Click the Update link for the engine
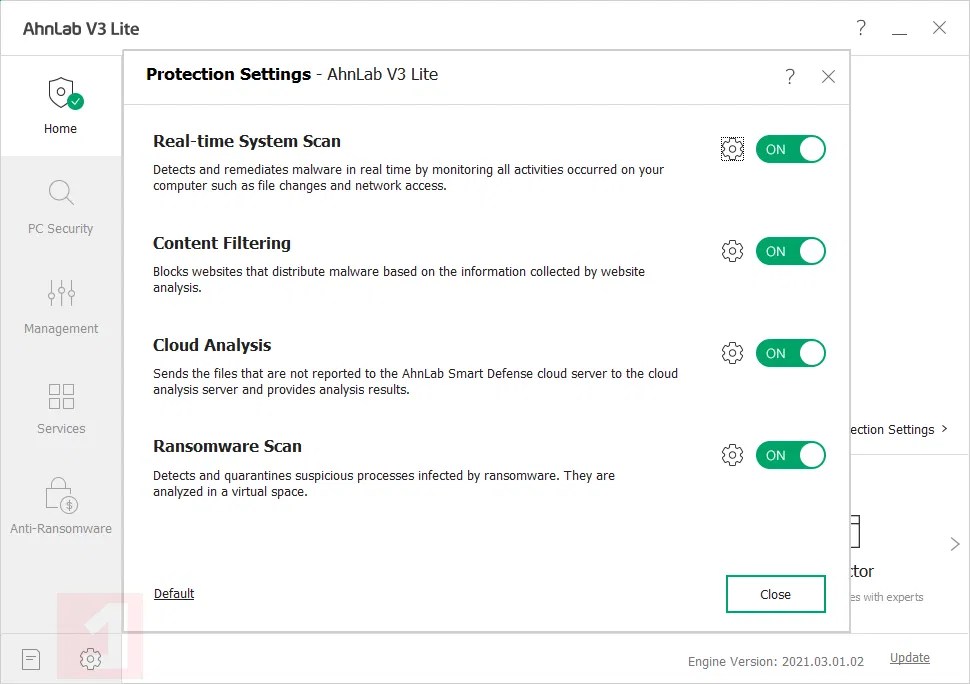This screenshot has width=970, height=684. (908, 657)
